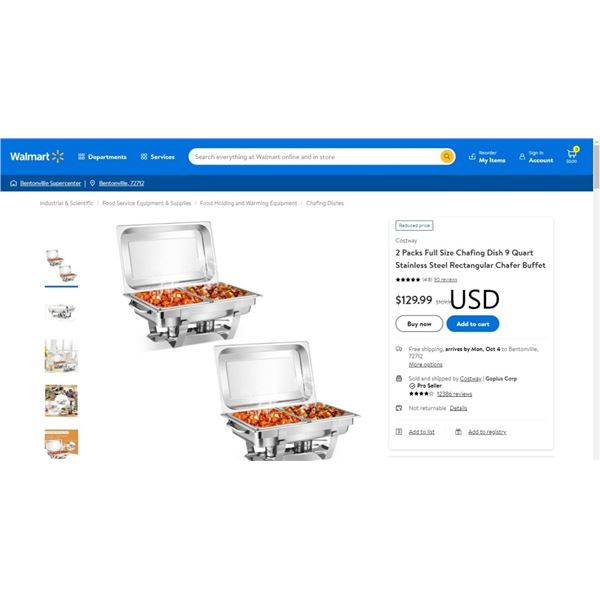The height and width of the screenshot is (600, 600).
Task: Click Add to list
Action: (x=421, y=432)
